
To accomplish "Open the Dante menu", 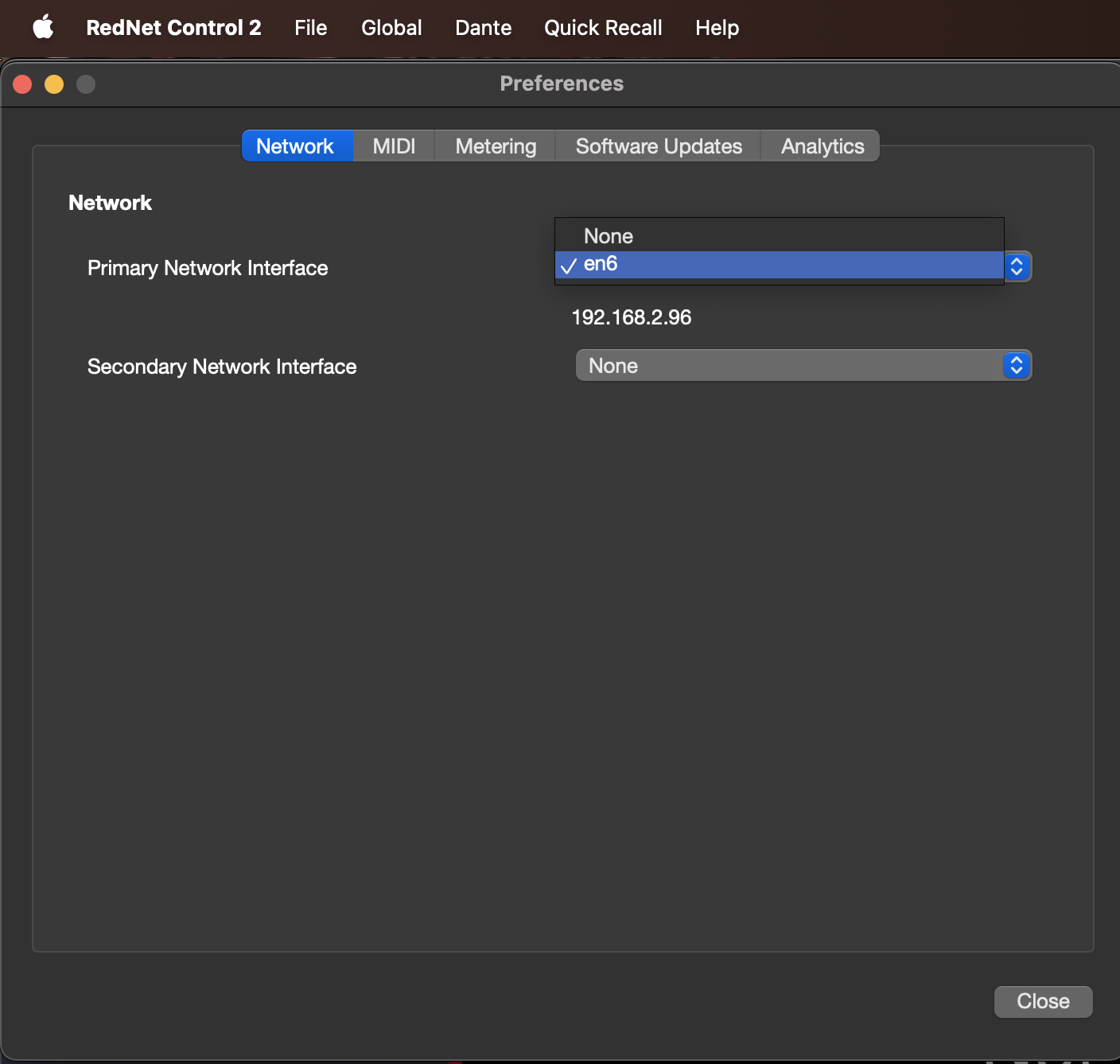I will point(483,28).
